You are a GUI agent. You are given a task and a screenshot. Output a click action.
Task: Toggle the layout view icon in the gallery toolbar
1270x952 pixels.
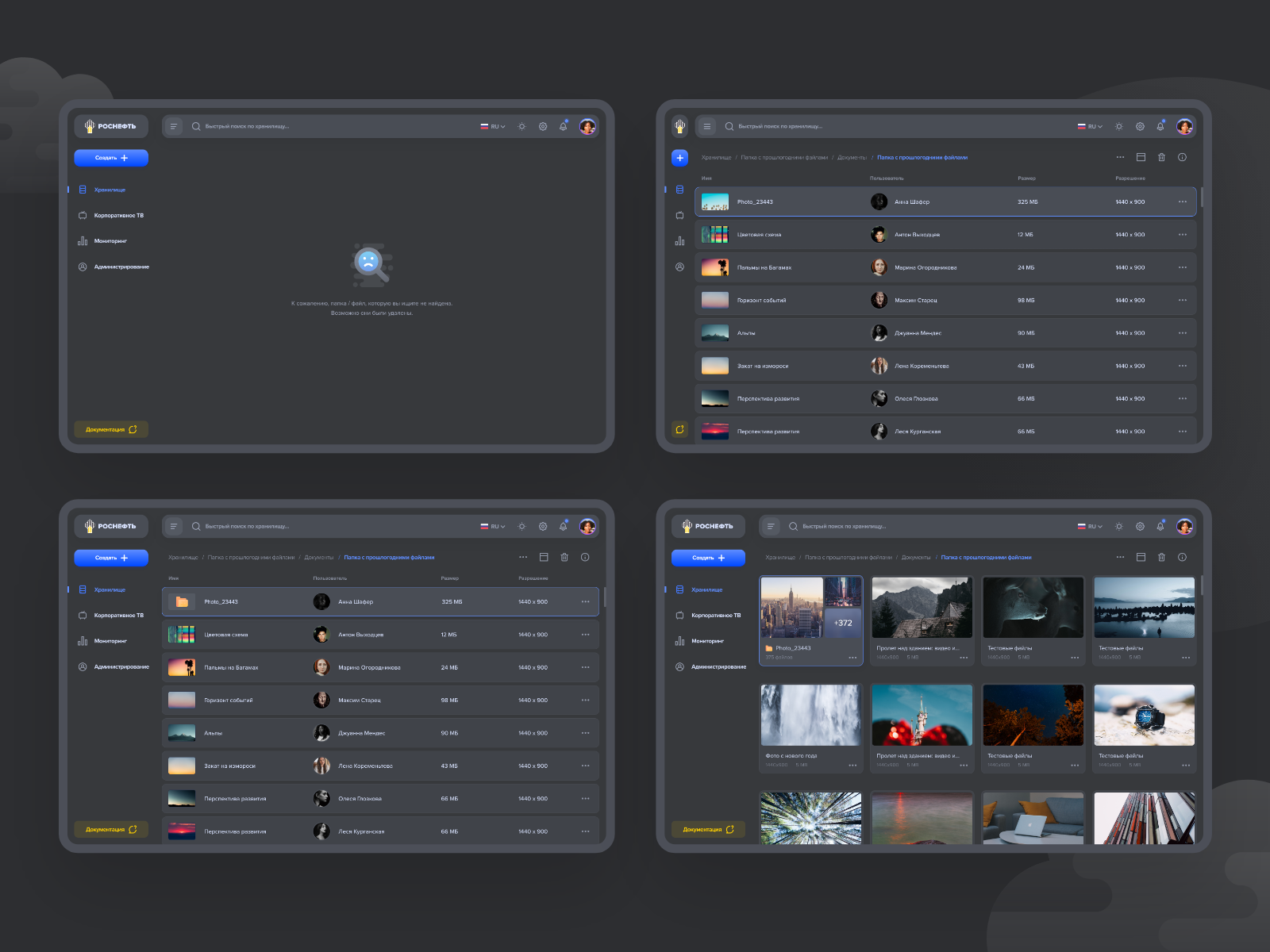coord(1141,557)
